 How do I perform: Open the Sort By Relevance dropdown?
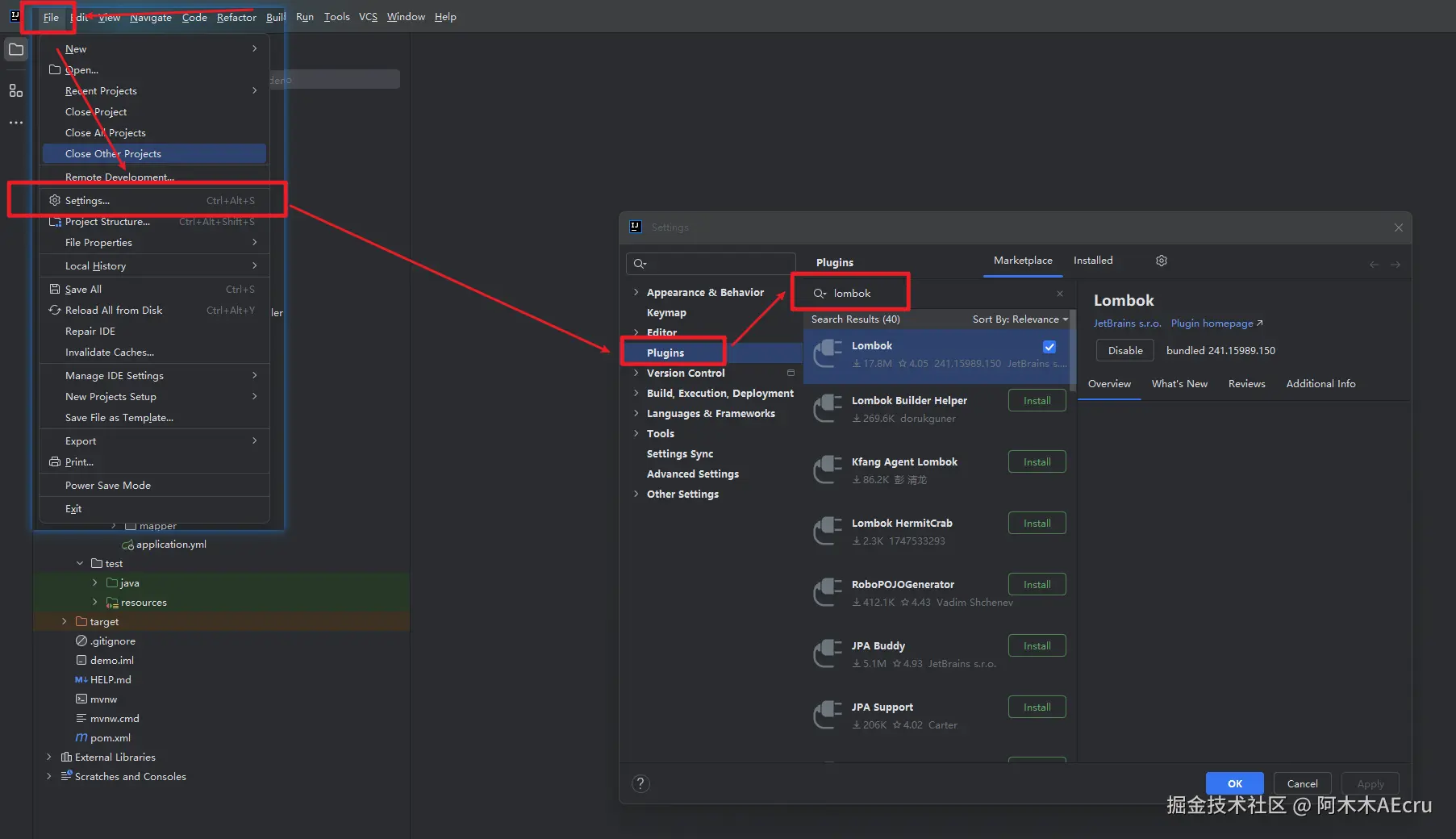1020,319
